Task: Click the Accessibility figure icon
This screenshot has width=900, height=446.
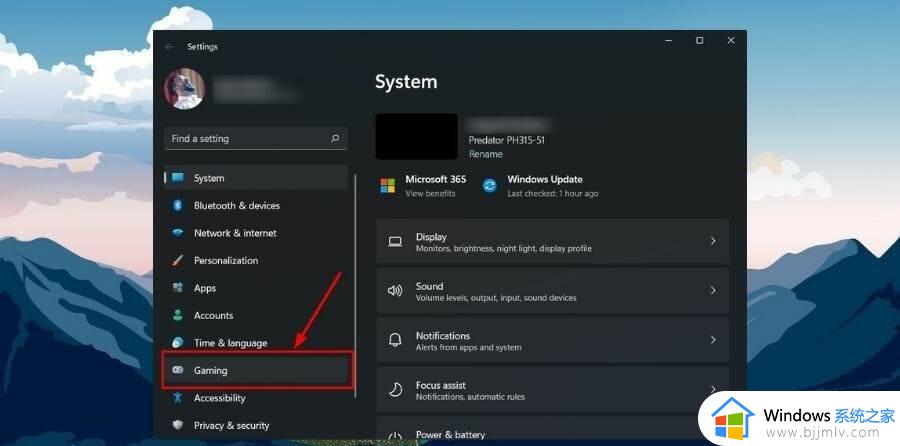Action: coord(178,397)
